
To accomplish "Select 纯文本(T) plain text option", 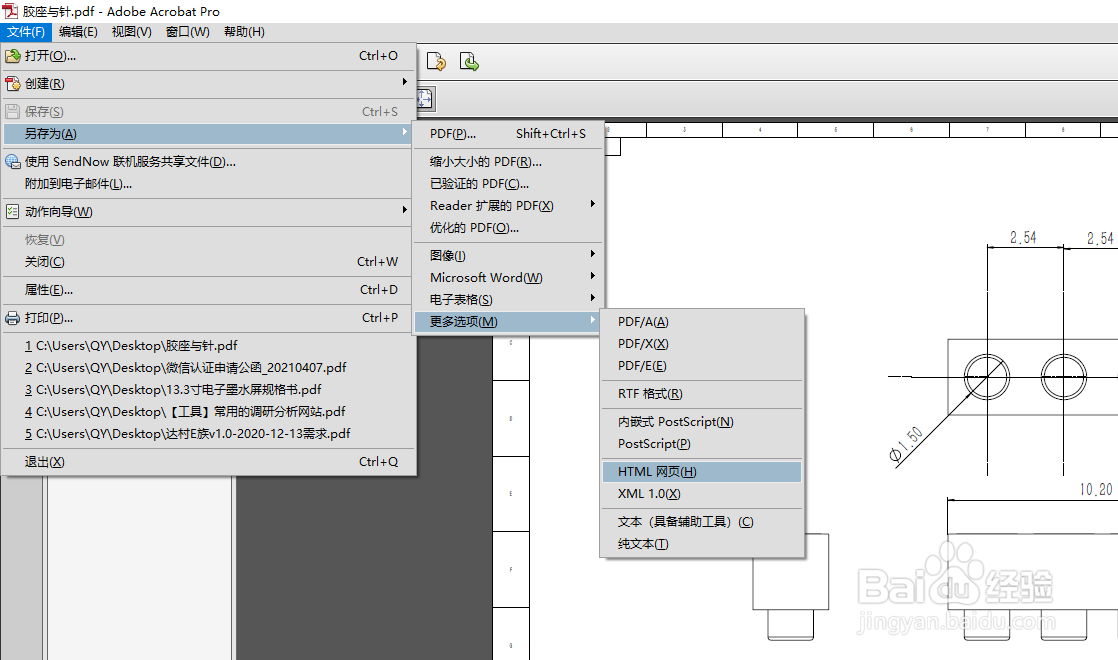I will pos(702,544).
